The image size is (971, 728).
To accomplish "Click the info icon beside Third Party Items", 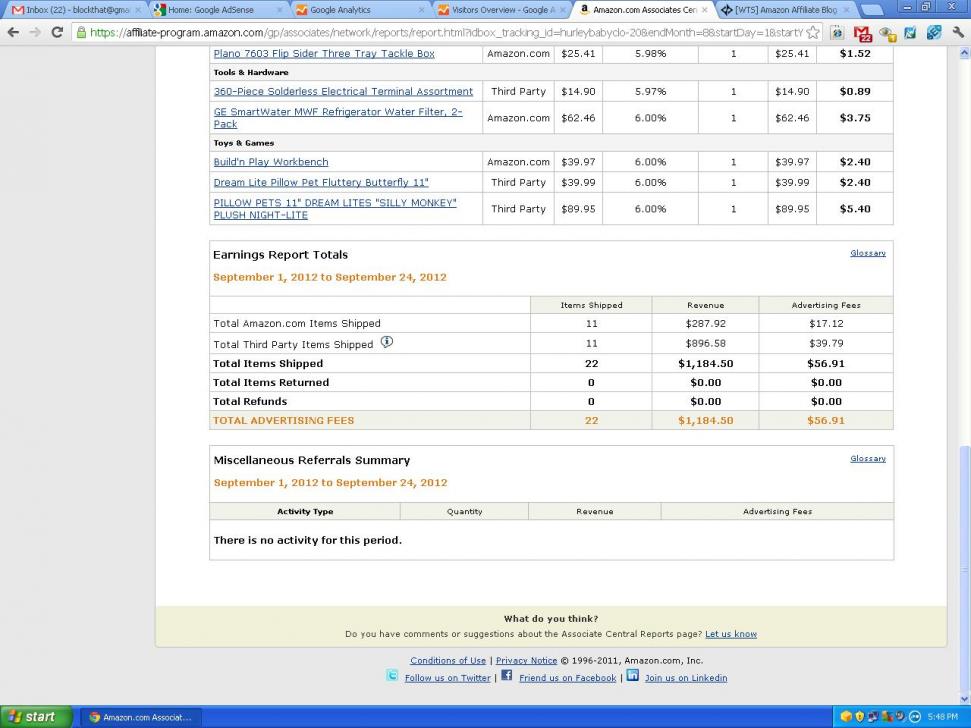I will 386,342.
